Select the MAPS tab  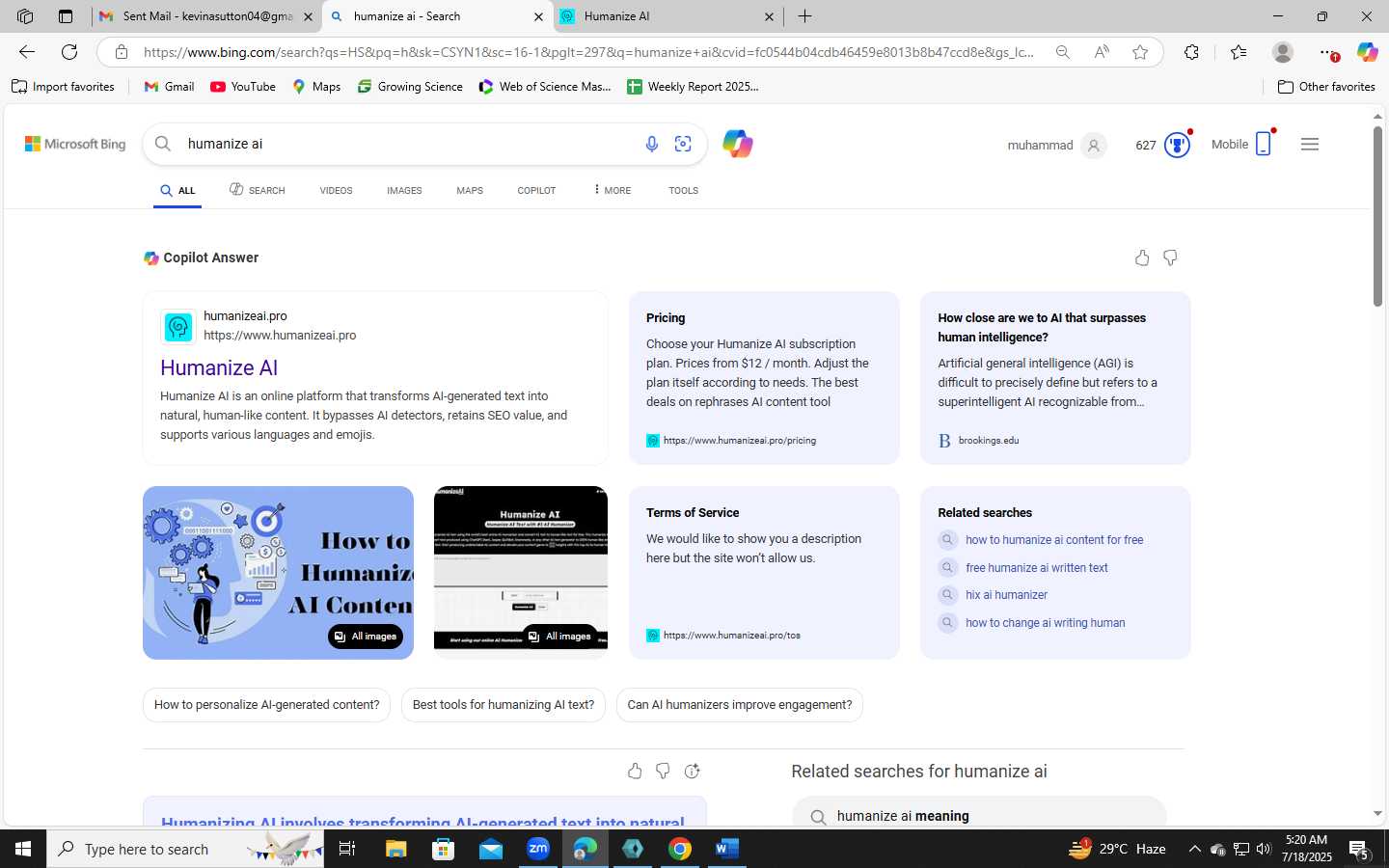[x=470, y=191]
